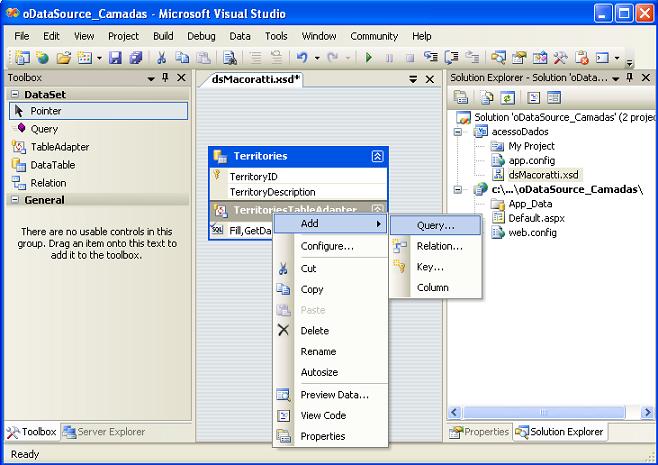Open the Toolbox window position dropdown arrow
The width and height of the screenshot is (658, 465).
click(x=151, y=78)
